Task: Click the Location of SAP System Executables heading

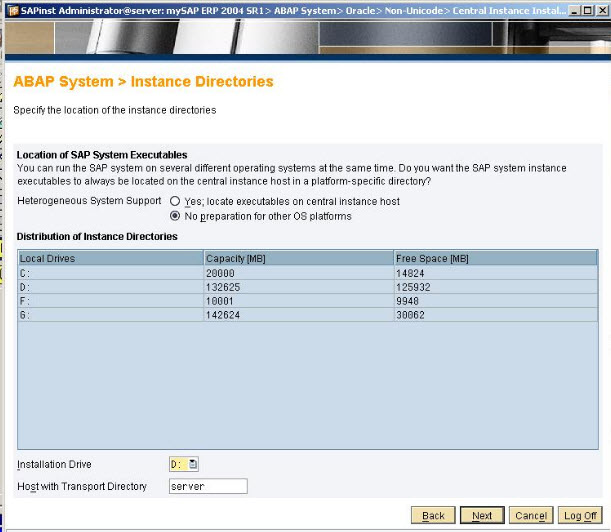Action: point(102,155)
